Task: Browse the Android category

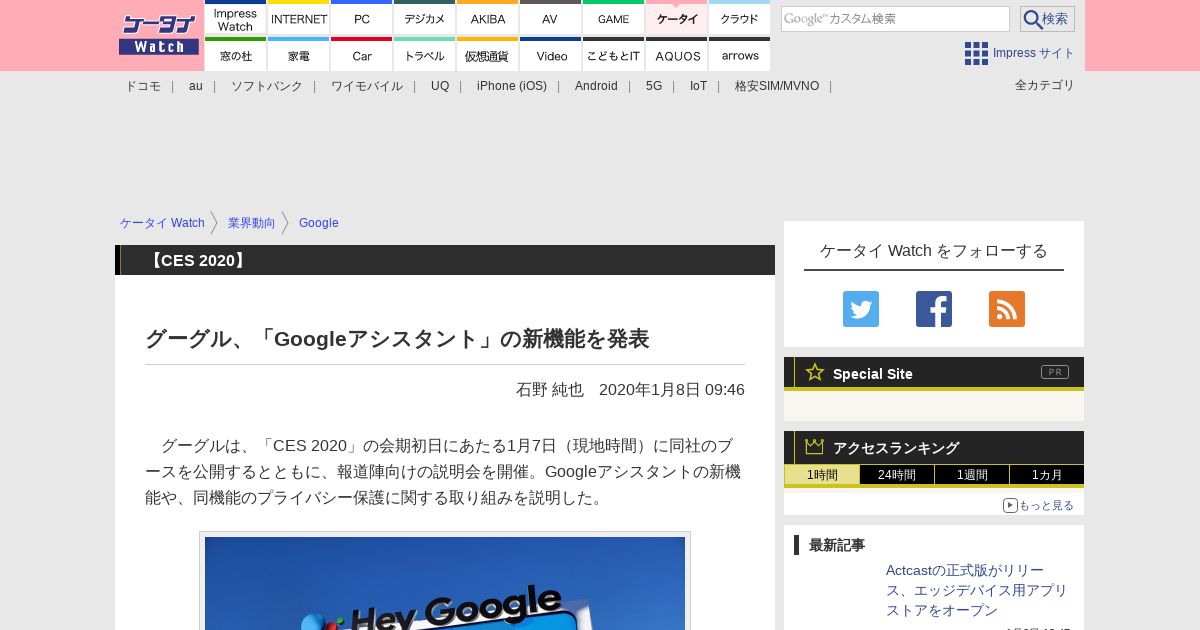Action: click(x=596, y=86)
